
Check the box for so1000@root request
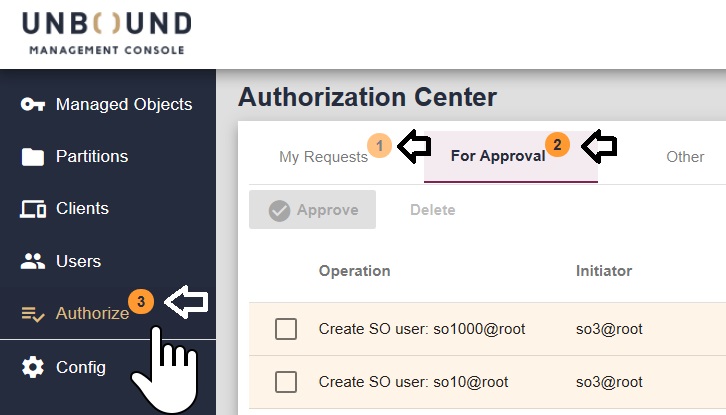[286, 329]
